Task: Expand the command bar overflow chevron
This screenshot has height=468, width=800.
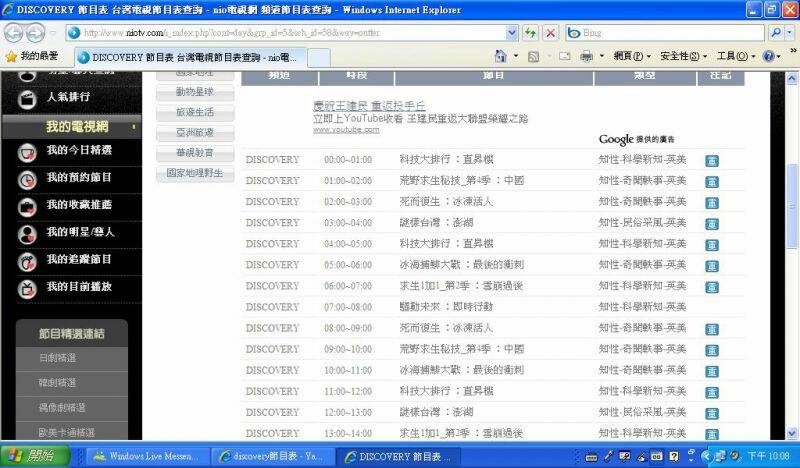Action: tap(793, 51)
